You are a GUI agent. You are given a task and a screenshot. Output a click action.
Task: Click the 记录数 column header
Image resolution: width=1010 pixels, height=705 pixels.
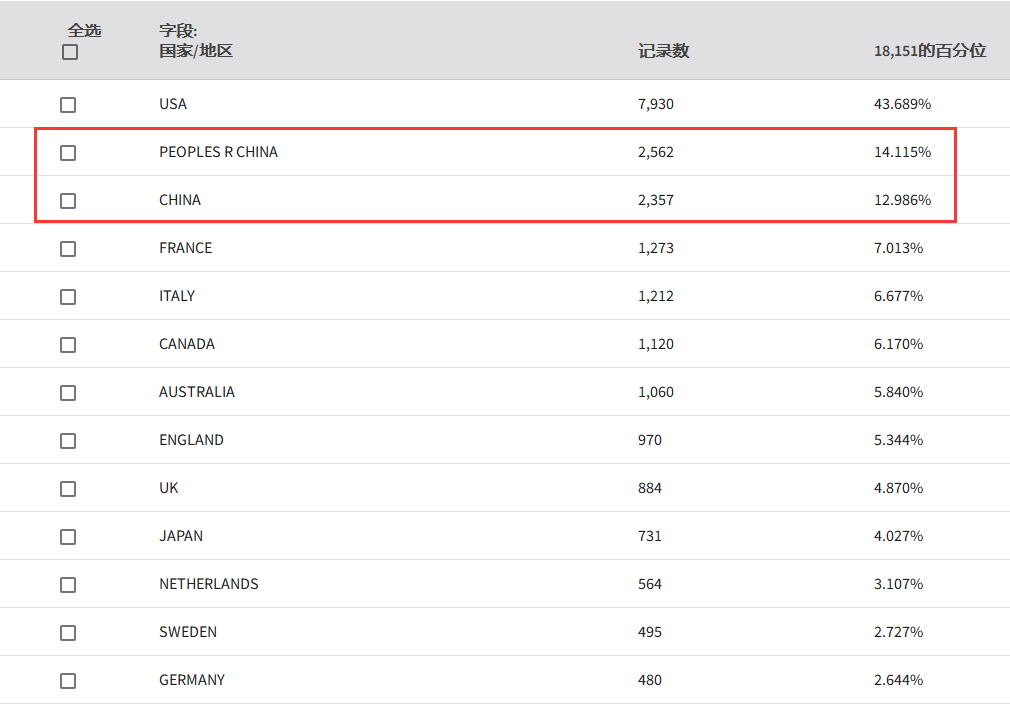[x=663, y=51]
